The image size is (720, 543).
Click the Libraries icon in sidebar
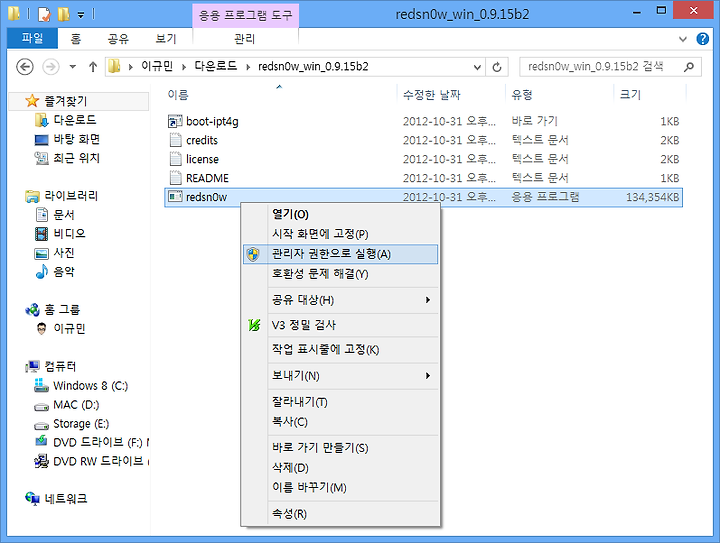32,196
